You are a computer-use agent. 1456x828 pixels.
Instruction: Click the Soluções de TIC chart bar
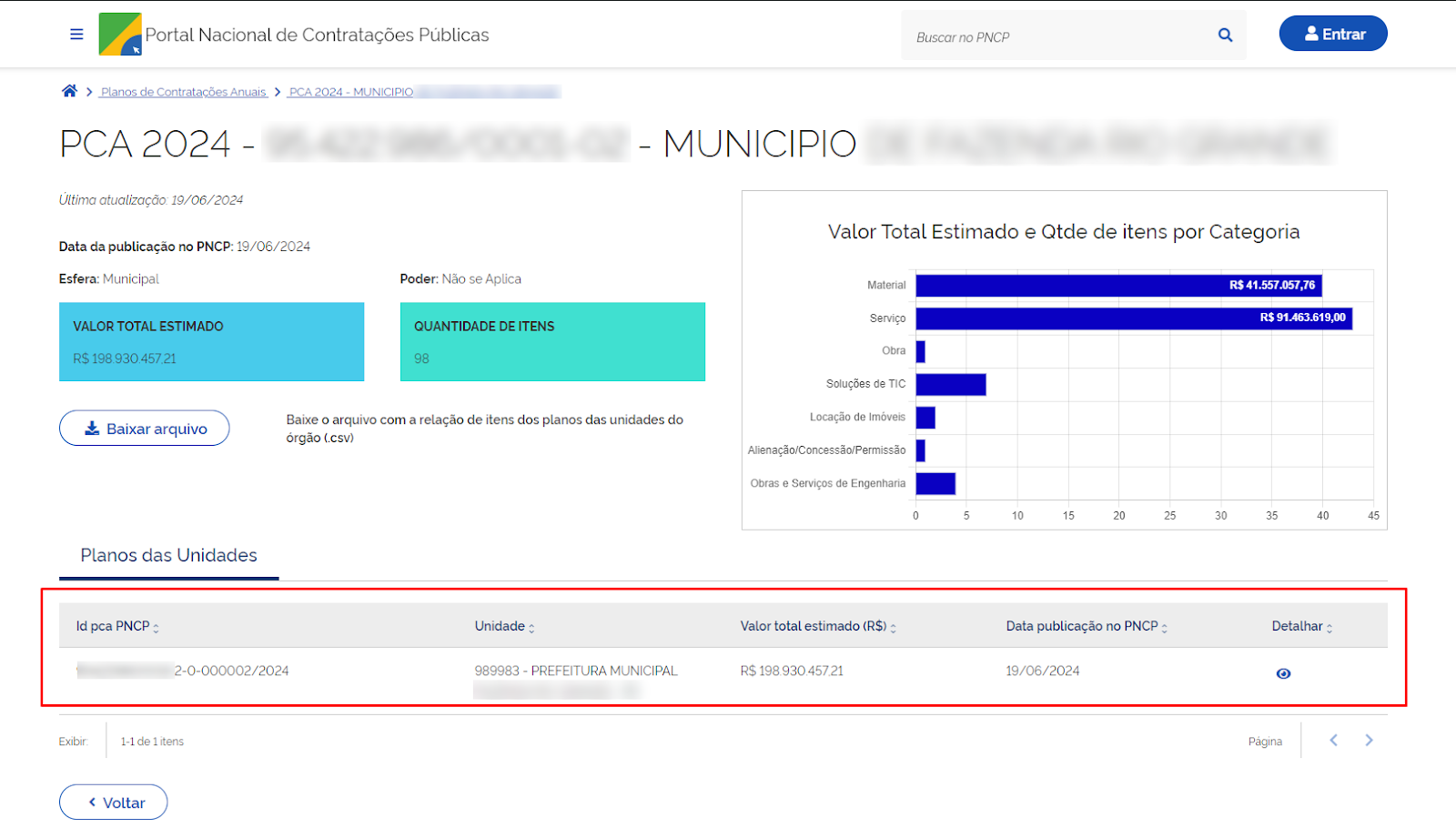pyautogui.click(x=951, y=384)
